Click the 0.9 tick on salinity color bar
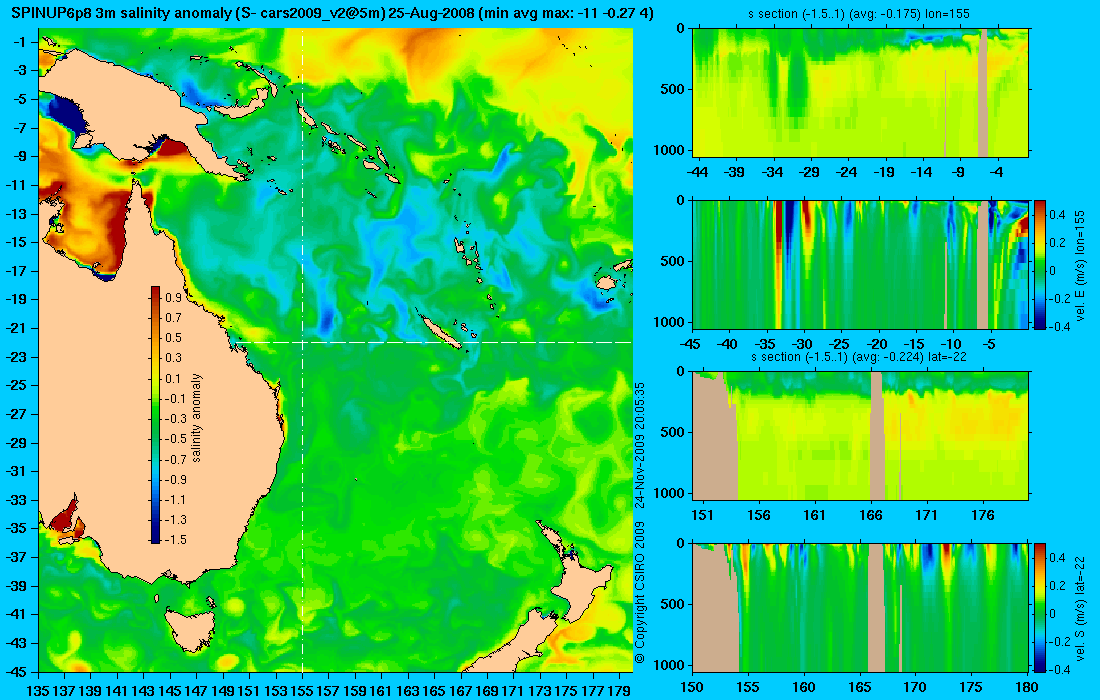This screenshot has width=1100, height=700. coord(173,297)
